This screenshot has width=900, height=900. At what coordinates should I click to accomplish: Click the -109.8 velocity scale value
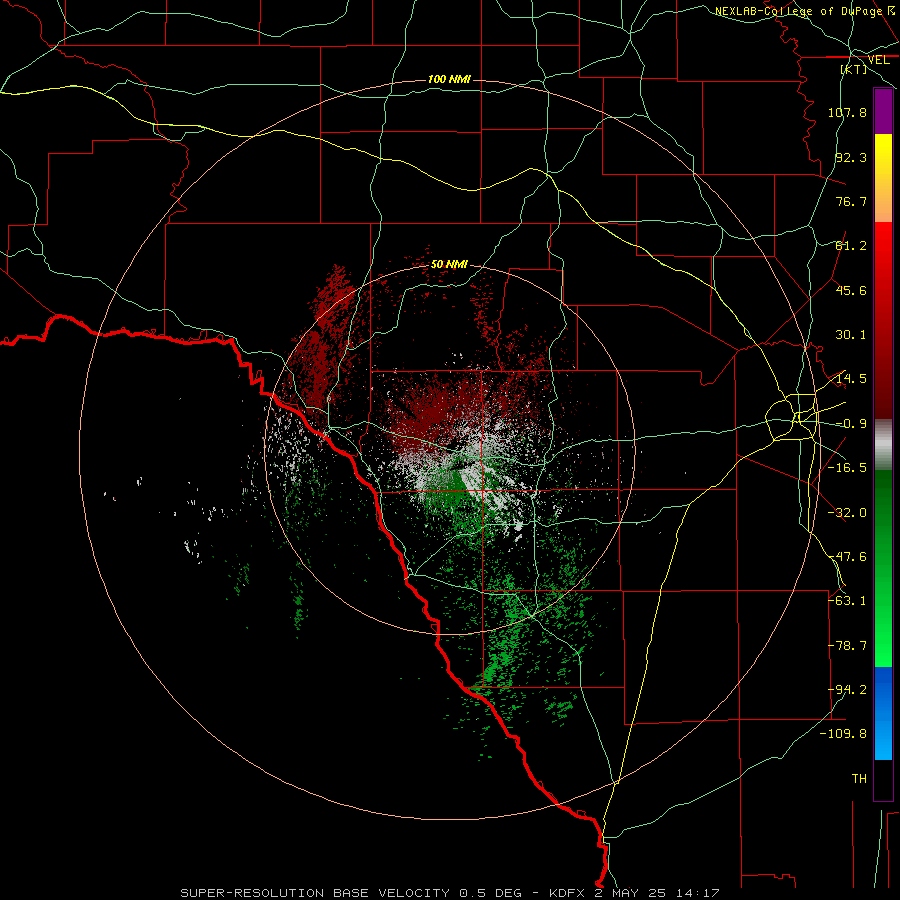(x=843, y=734)
